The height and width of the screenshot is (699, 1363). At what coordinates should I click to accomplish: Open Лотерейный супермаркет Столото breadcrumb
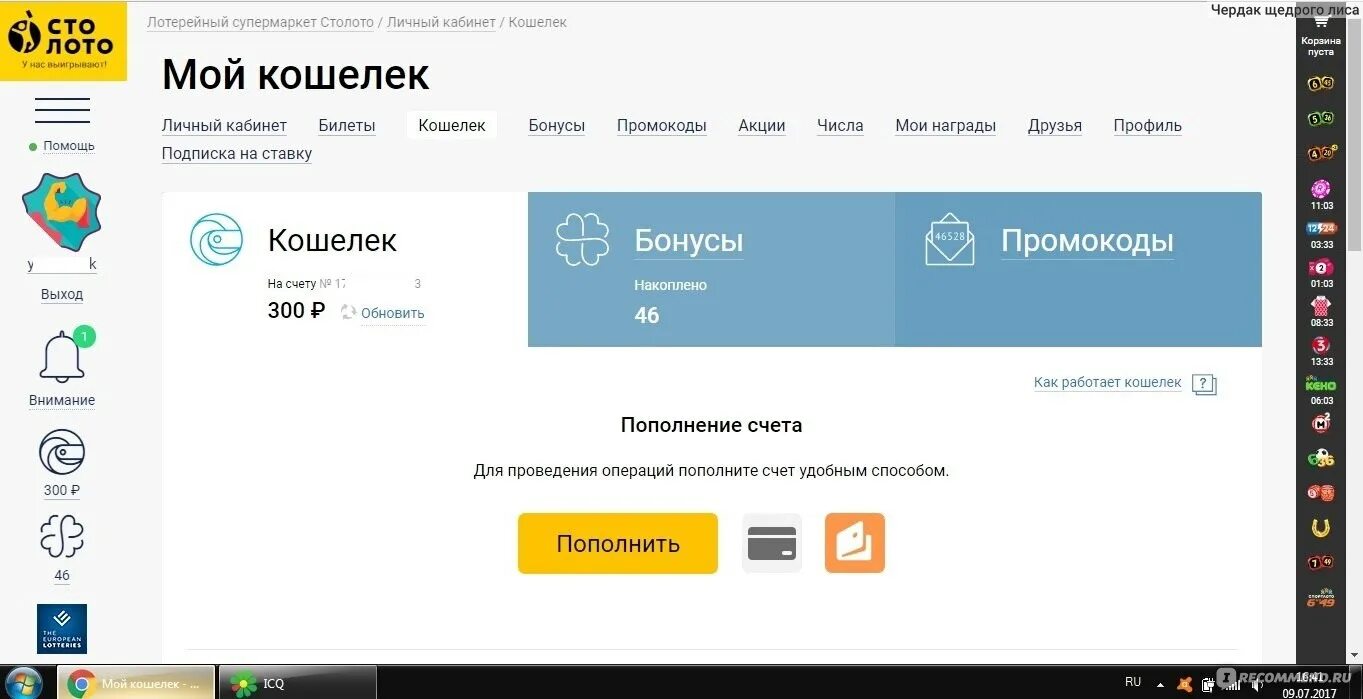click(260, 22)
